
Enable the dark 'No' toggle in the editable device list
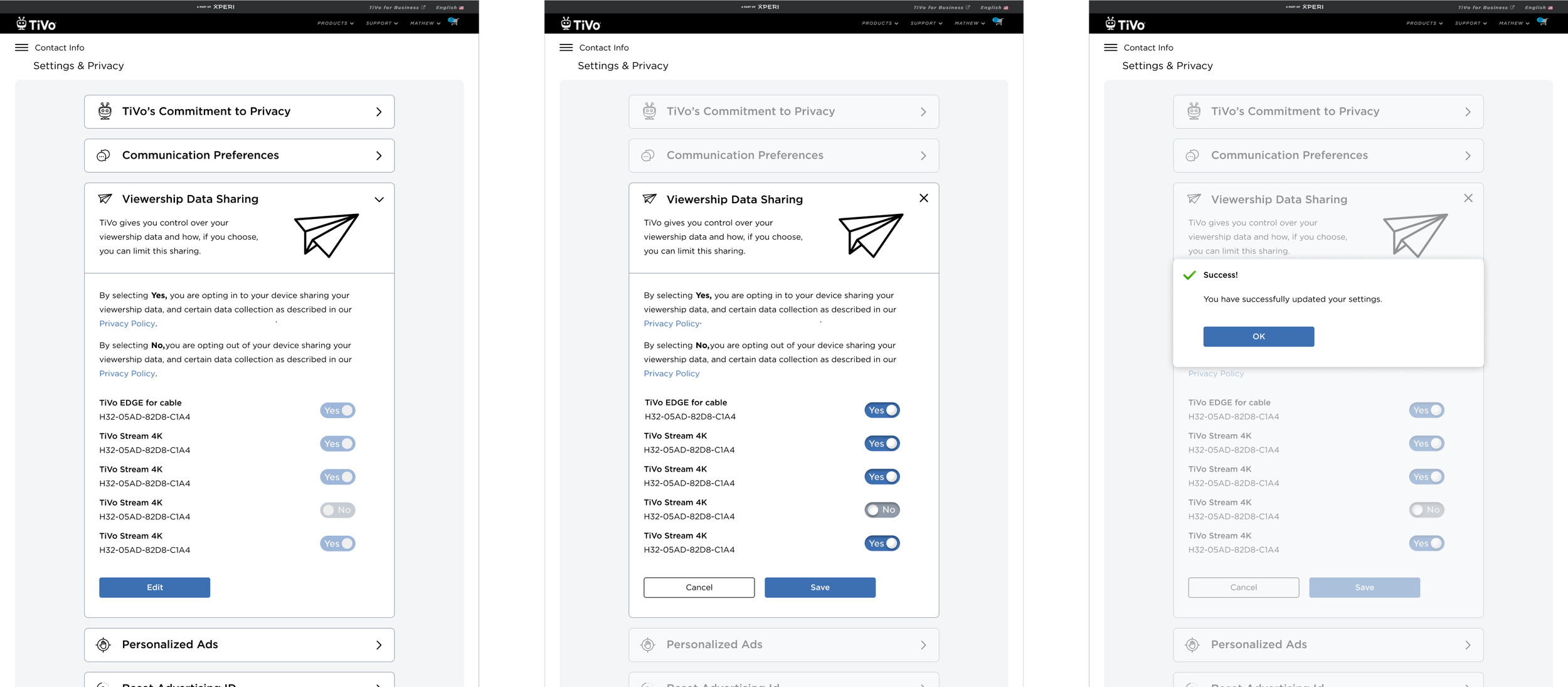pos(881,510)
